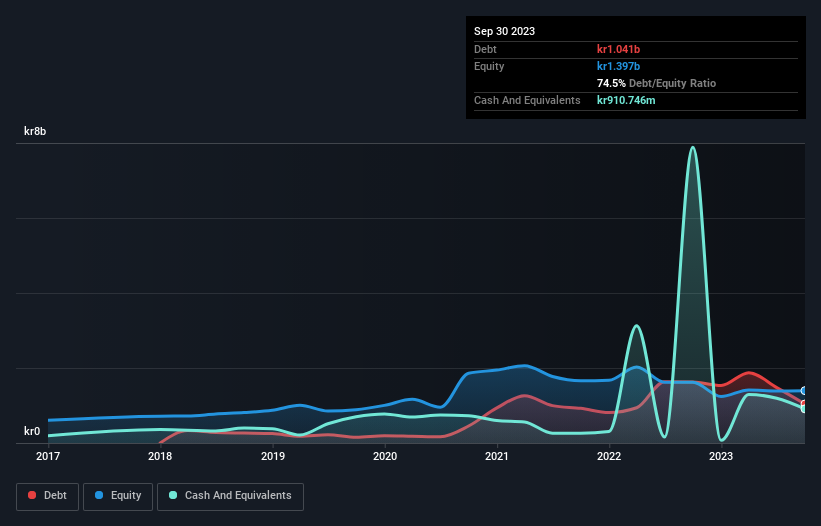The image size is (821, 526).
Task: Click the Debt row label in tooltip
Action: point(485,49)
